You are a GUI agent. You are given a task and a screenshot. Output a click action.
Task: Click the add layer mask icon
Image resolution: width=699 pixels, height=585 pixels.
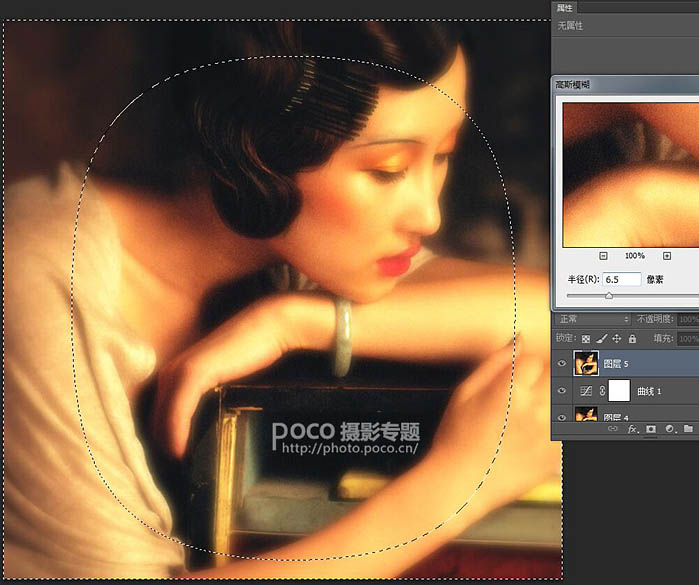click(x=651, y=428)
